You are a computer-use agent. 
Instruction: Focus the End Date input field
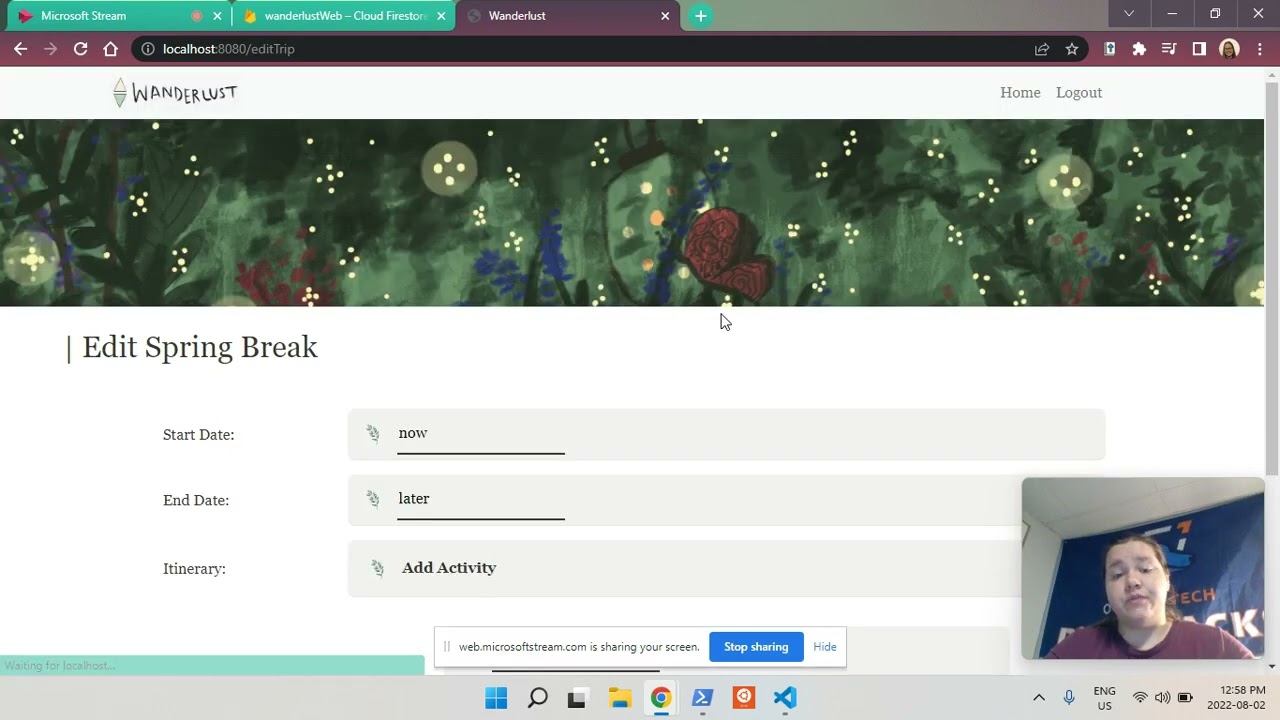tap(481, 499)
